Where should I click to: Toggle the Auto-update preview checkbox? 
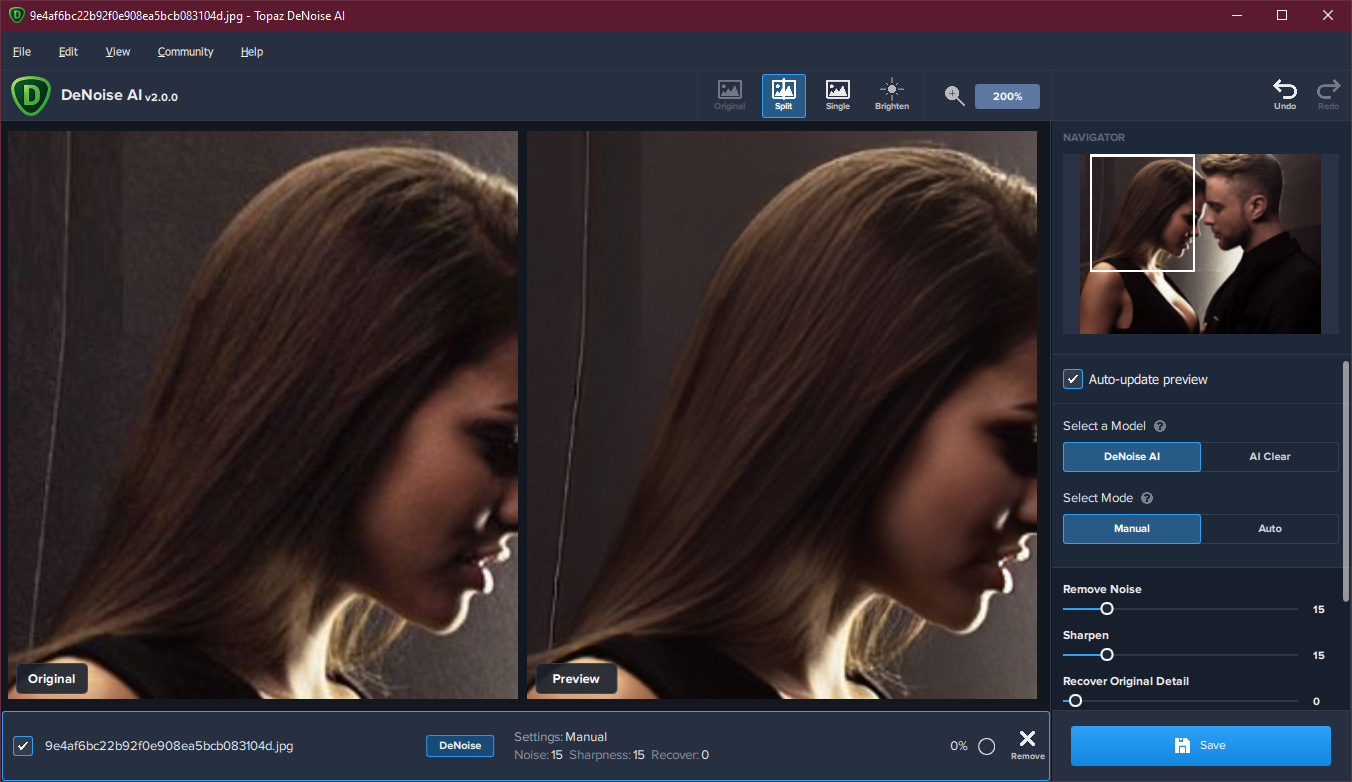pos(1073,379)
